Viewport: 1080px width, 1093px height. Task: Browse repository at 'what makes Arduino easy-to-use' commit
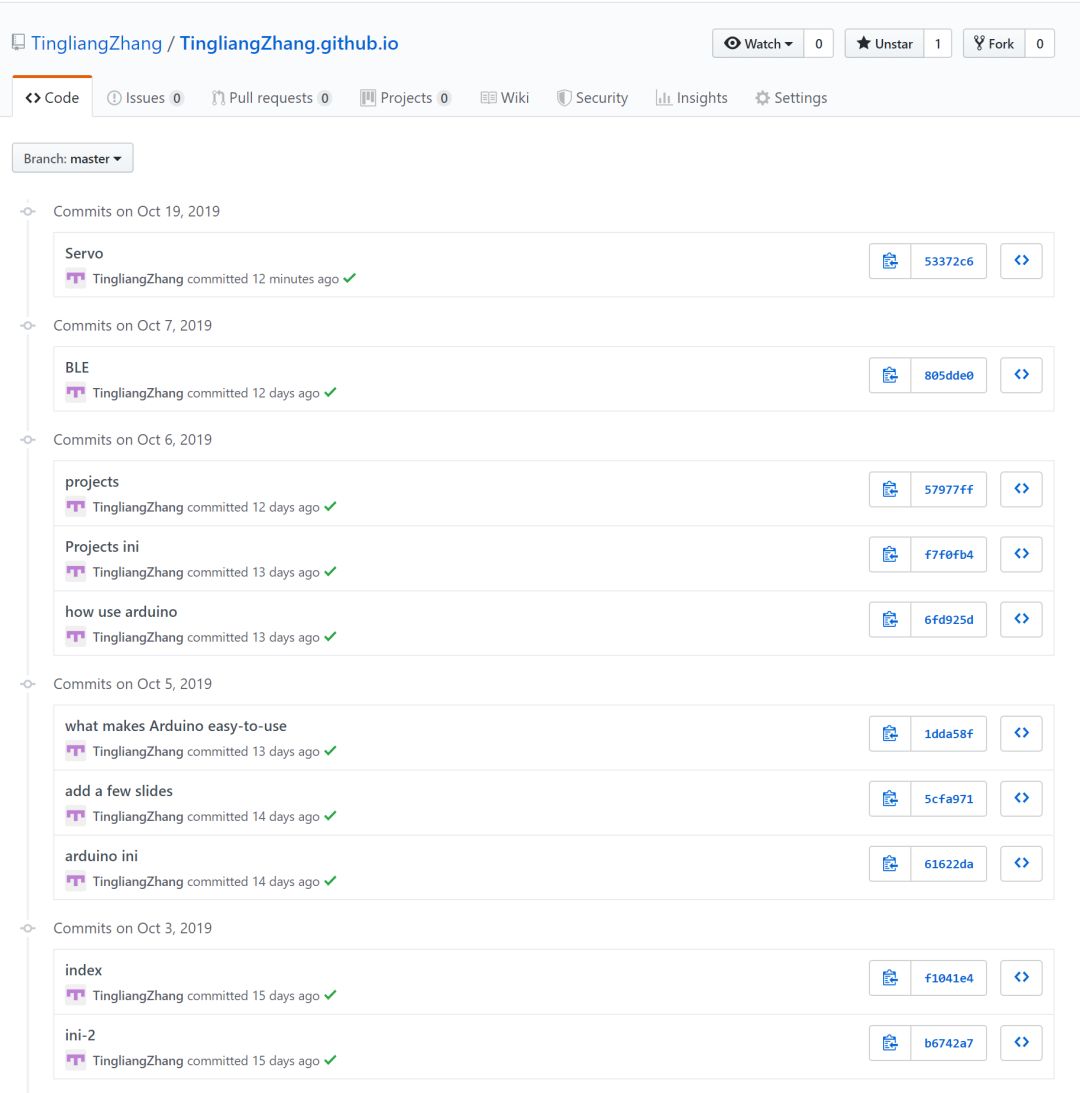[x=1021, y=733]
